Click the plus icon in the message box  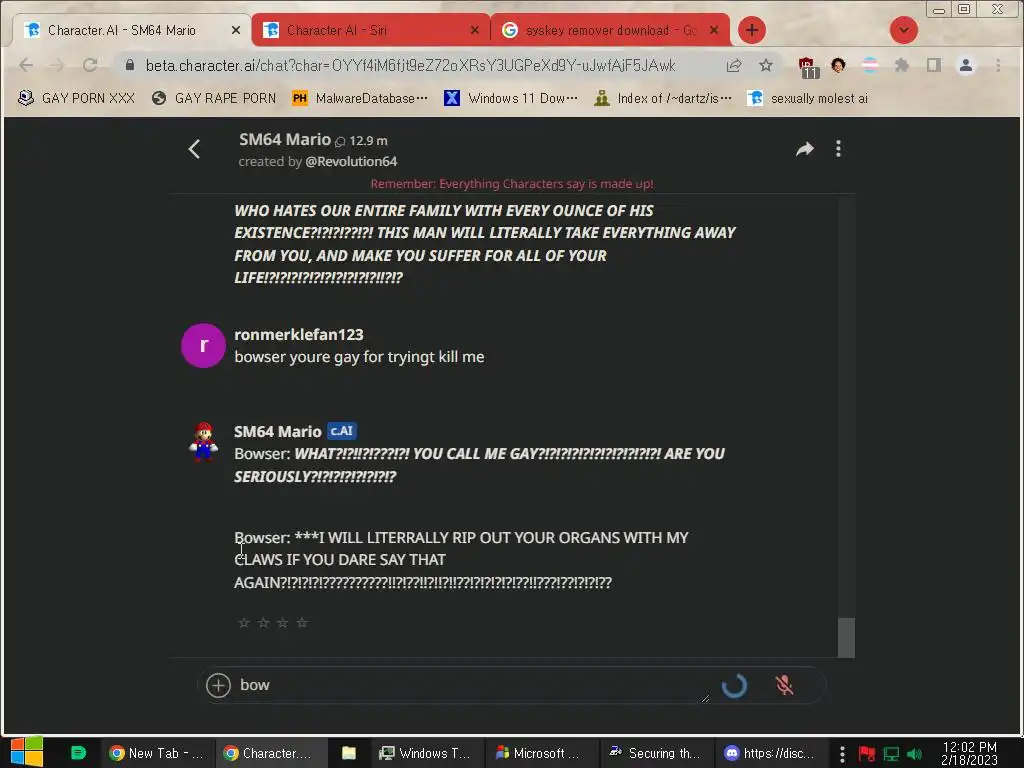click(x=218, y=685)
